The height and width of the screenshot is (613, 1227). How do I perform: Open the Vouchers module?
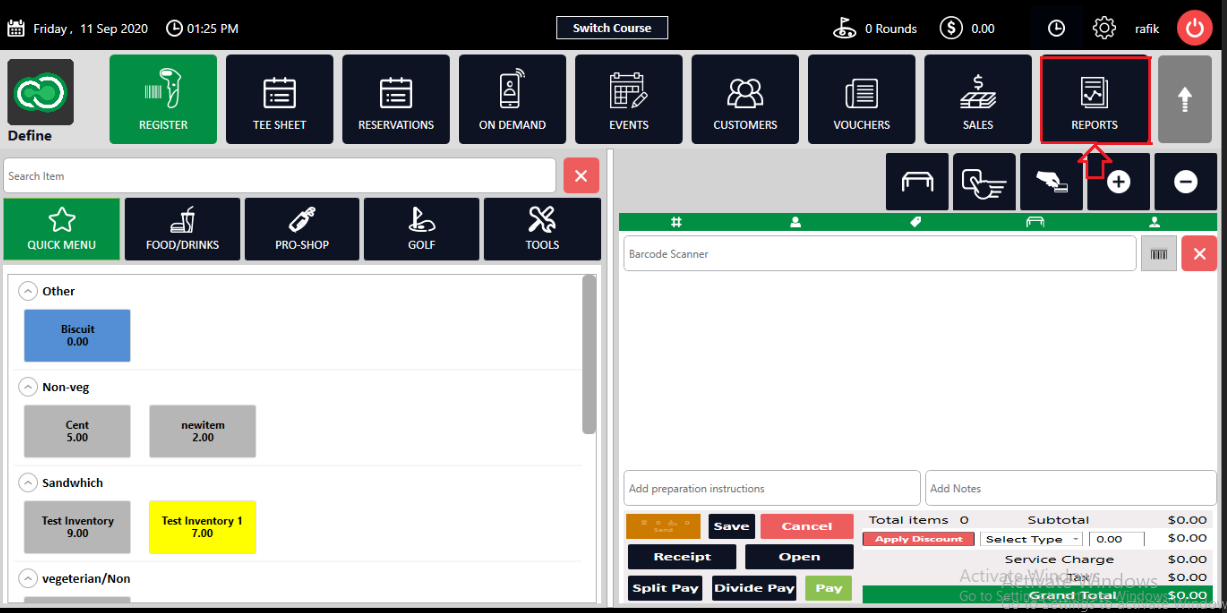coord(861,99)
